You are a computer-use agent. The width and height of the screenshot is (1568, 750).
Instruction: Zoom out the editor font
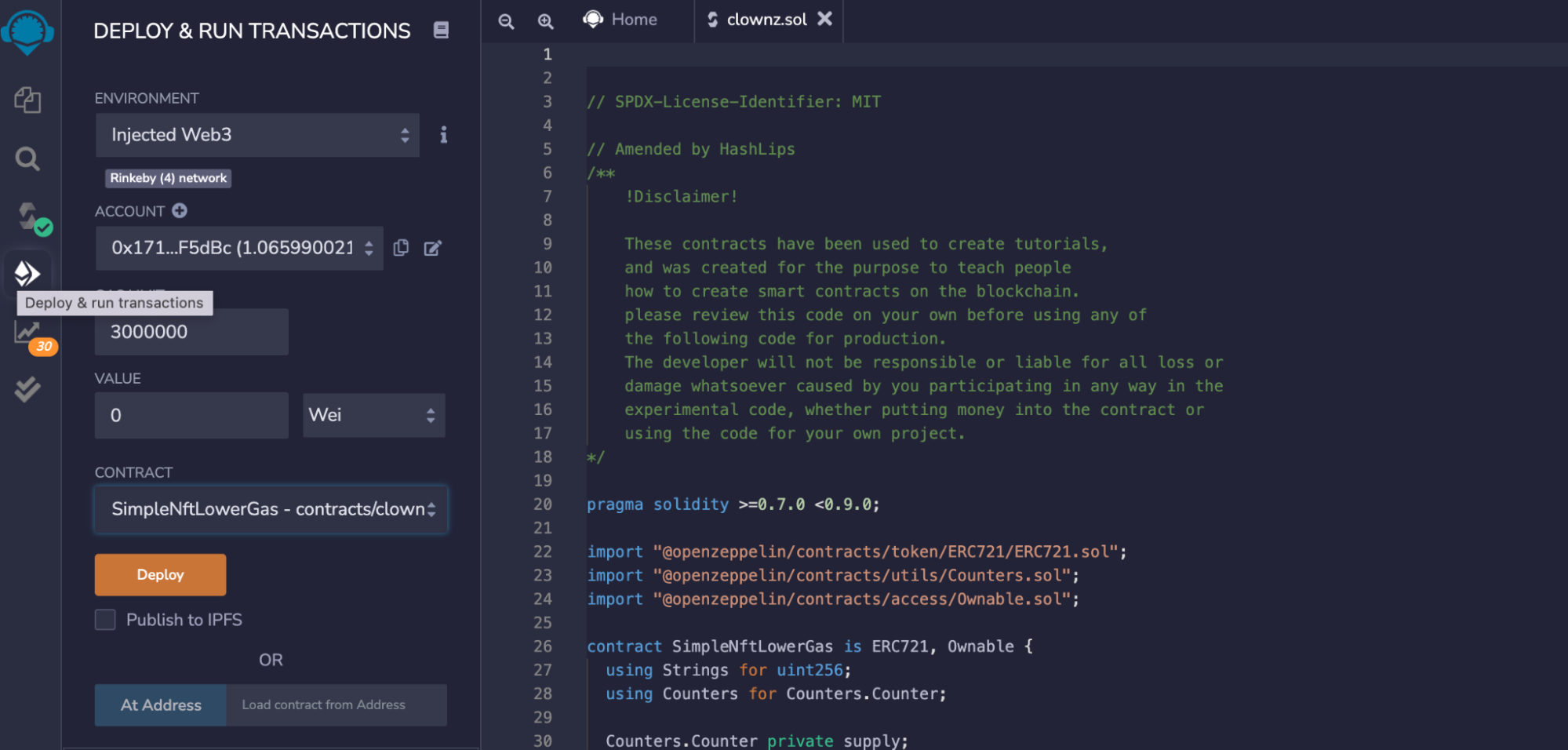(x=507, y=21)
